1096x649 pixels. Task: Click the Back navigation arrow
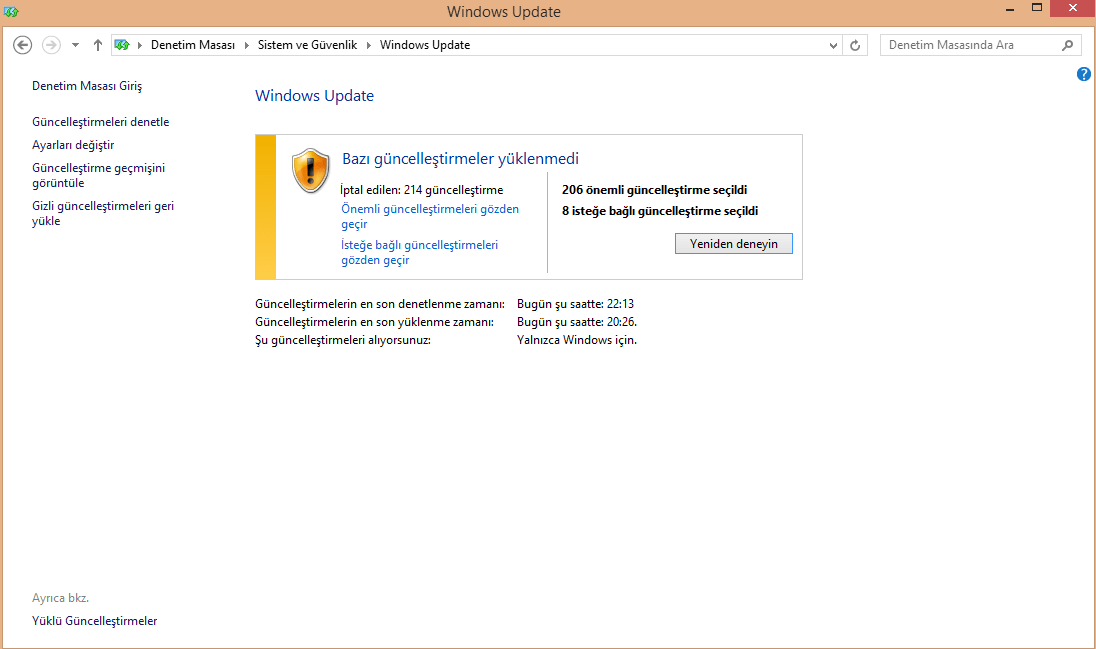point(22,45)
